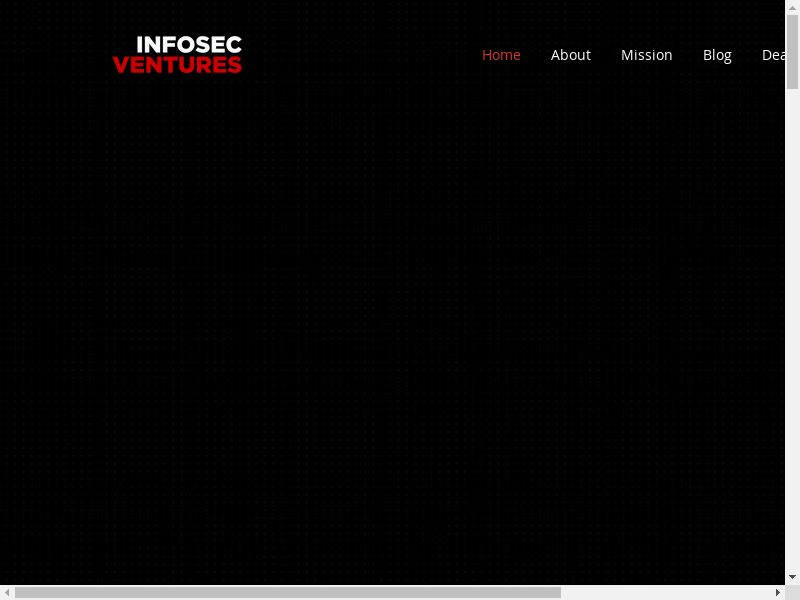Viewport: 800px width, 600px height.
Task: Open the Blog section
Action: [717, 55]
